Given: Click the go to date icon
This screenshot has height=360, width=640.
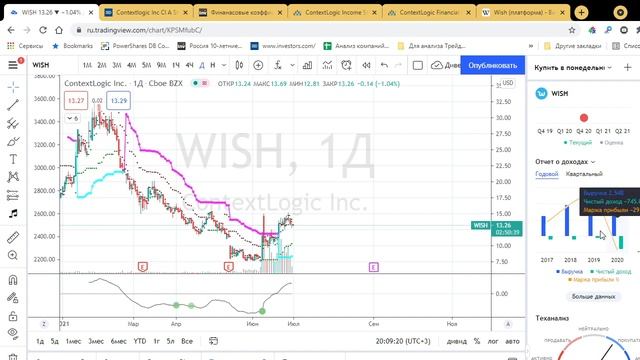Looking at the screenshot, I should pyautogui.click(x=213, y=341).
